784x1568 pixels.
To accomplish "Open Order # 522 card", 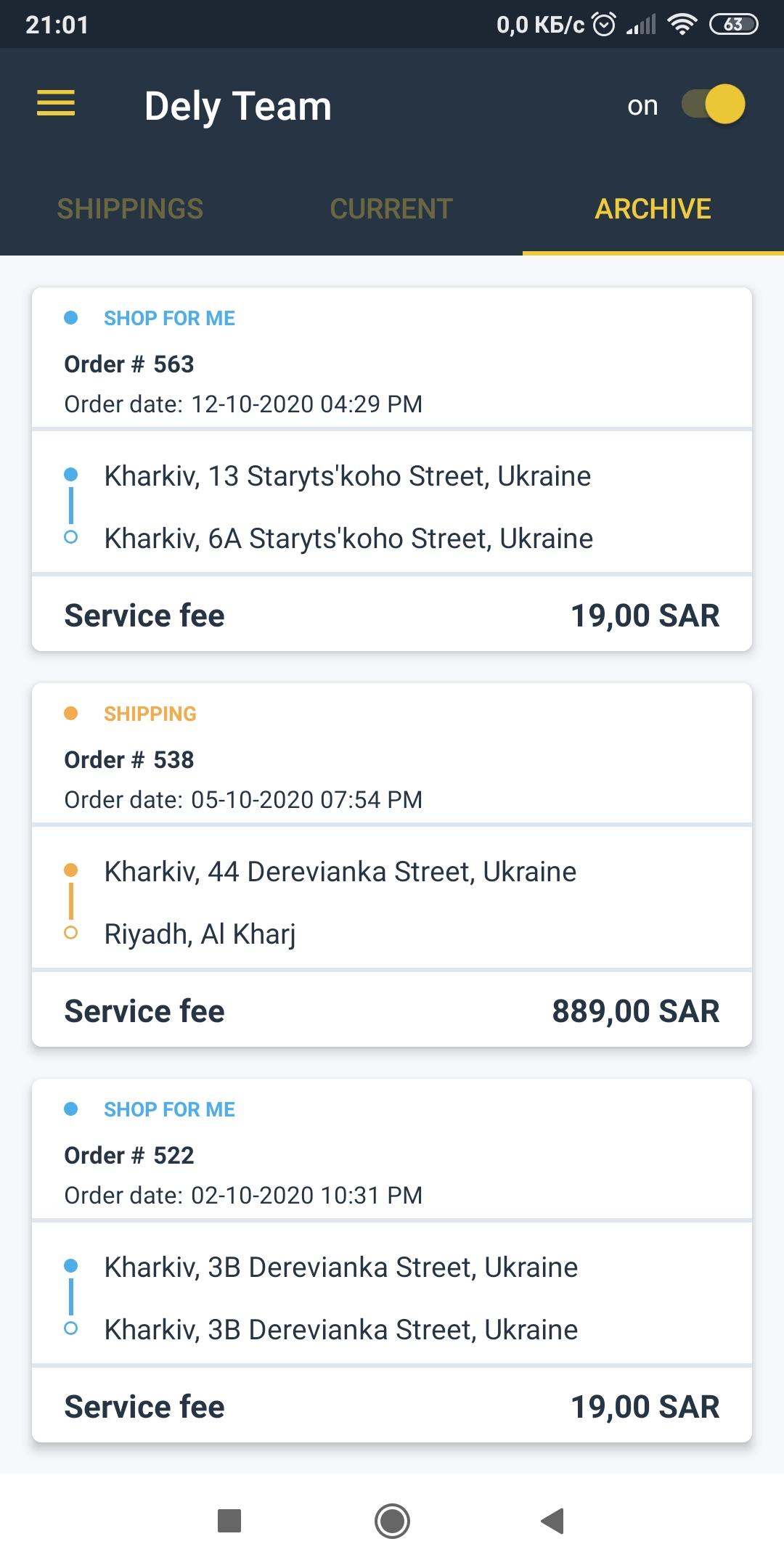I will 392,1260.
